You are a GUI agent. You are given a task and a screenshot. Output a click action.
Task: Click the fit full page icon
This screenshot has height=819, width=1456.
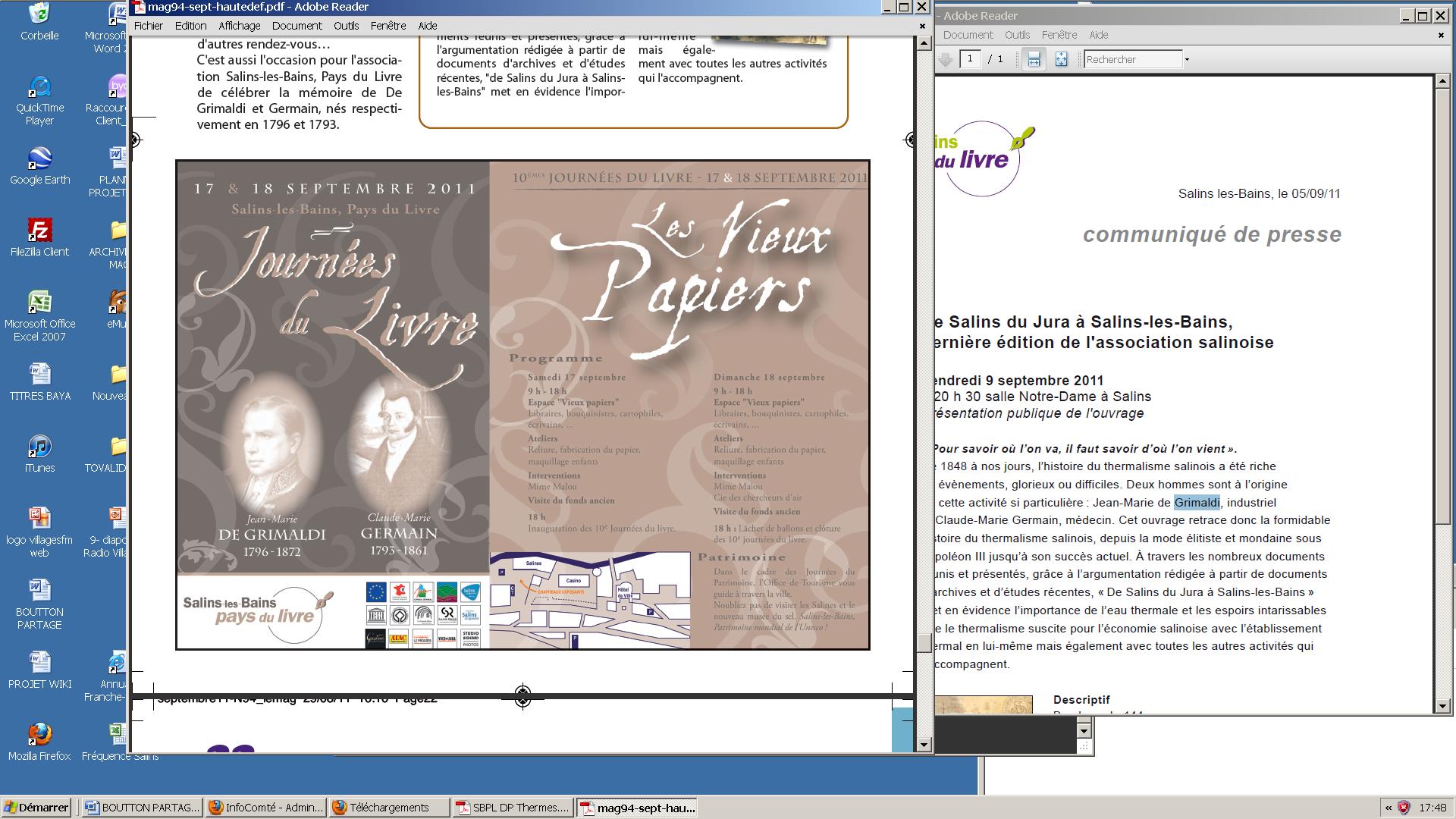coord(1061,59)
